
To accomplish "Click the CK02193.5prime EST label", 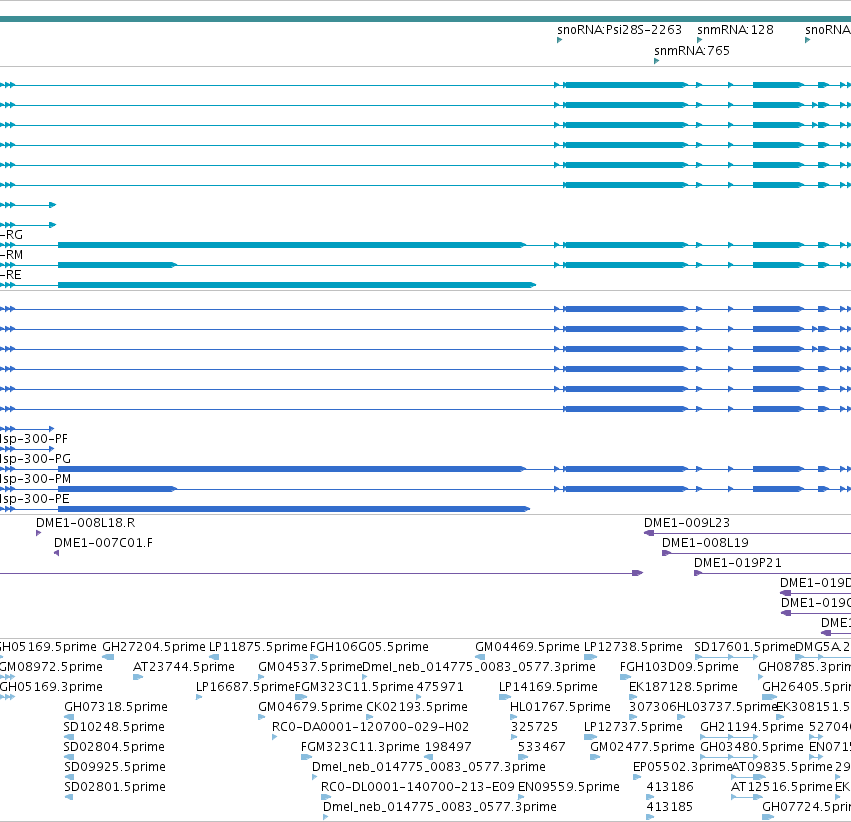I will pyautogui.click(x=417, y=707).
